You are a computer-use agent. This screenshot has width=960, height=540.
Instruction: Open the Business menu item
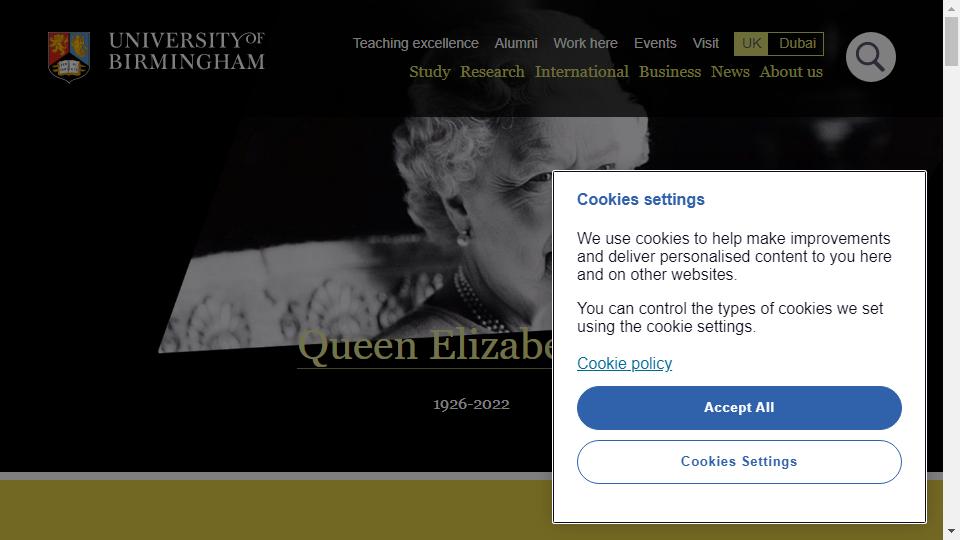pyautogui.click(x=670, y=72)
